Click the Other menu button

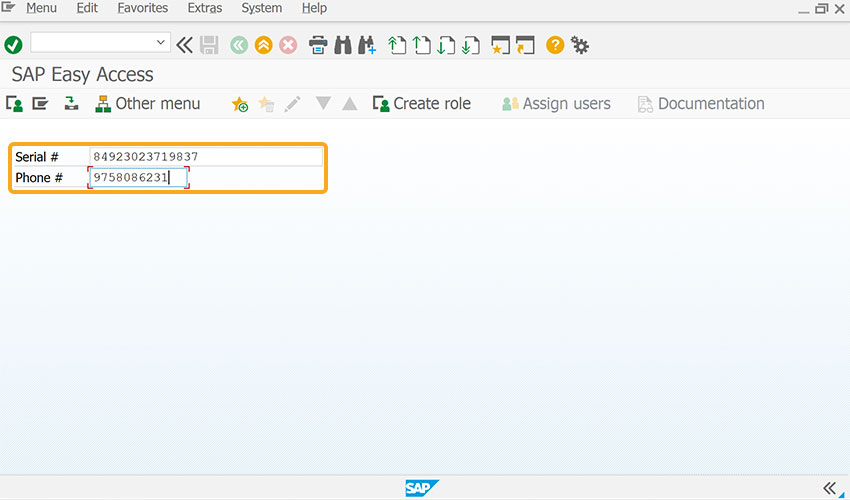point(147,104)
